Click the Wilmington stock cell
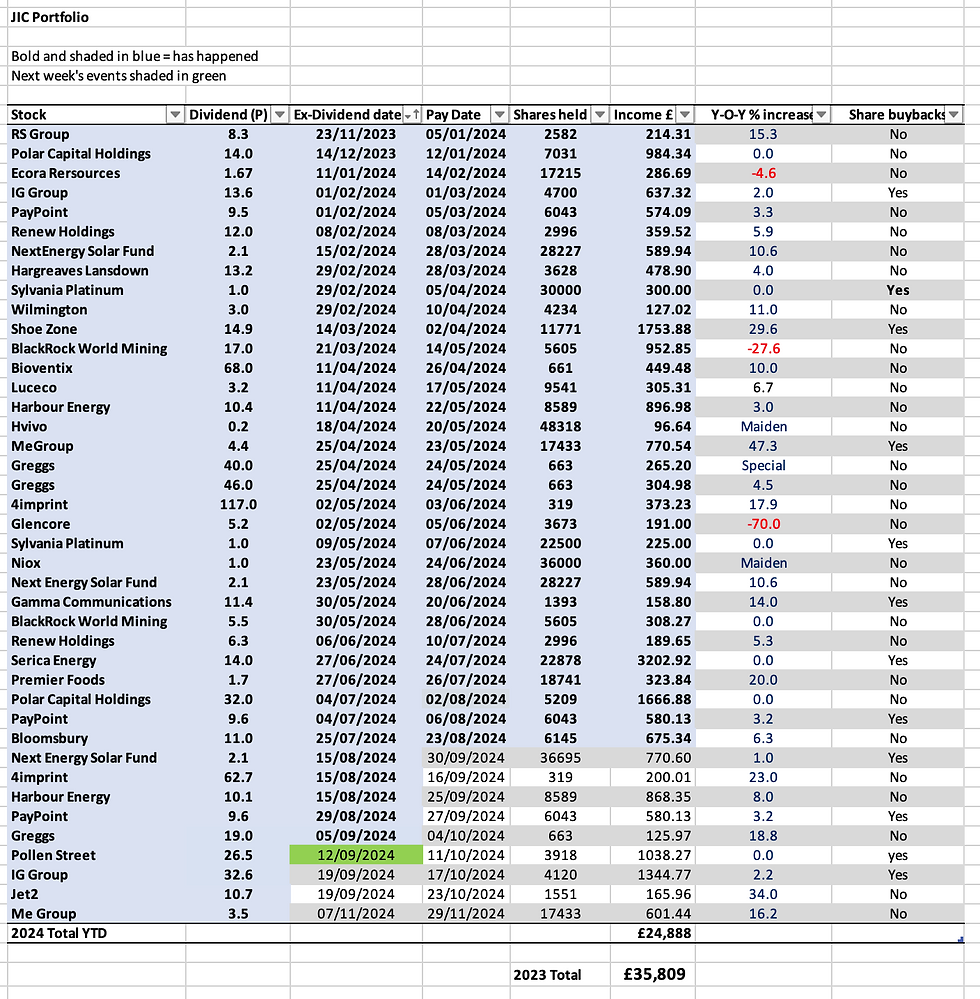 point(97,310)
